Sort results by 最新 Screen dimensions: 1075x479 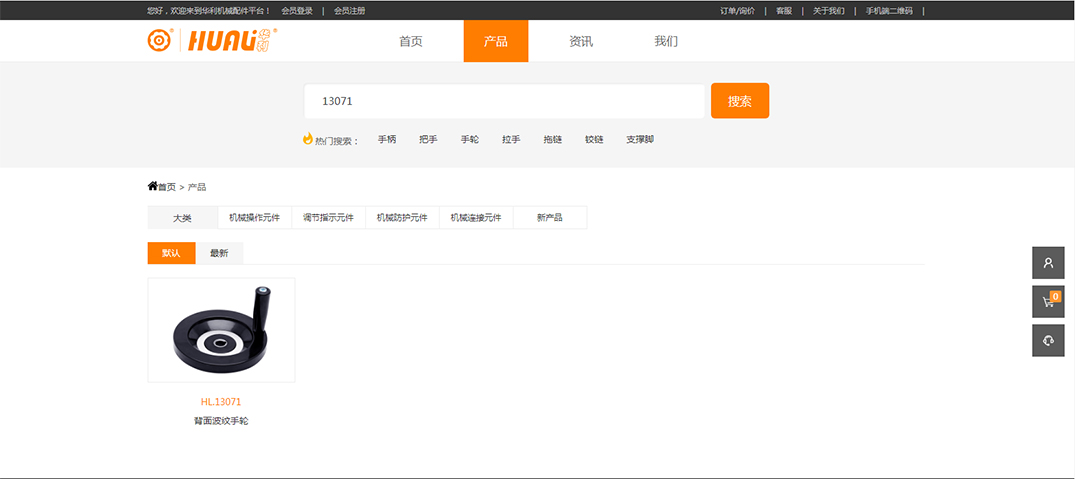tap(219, 253)
